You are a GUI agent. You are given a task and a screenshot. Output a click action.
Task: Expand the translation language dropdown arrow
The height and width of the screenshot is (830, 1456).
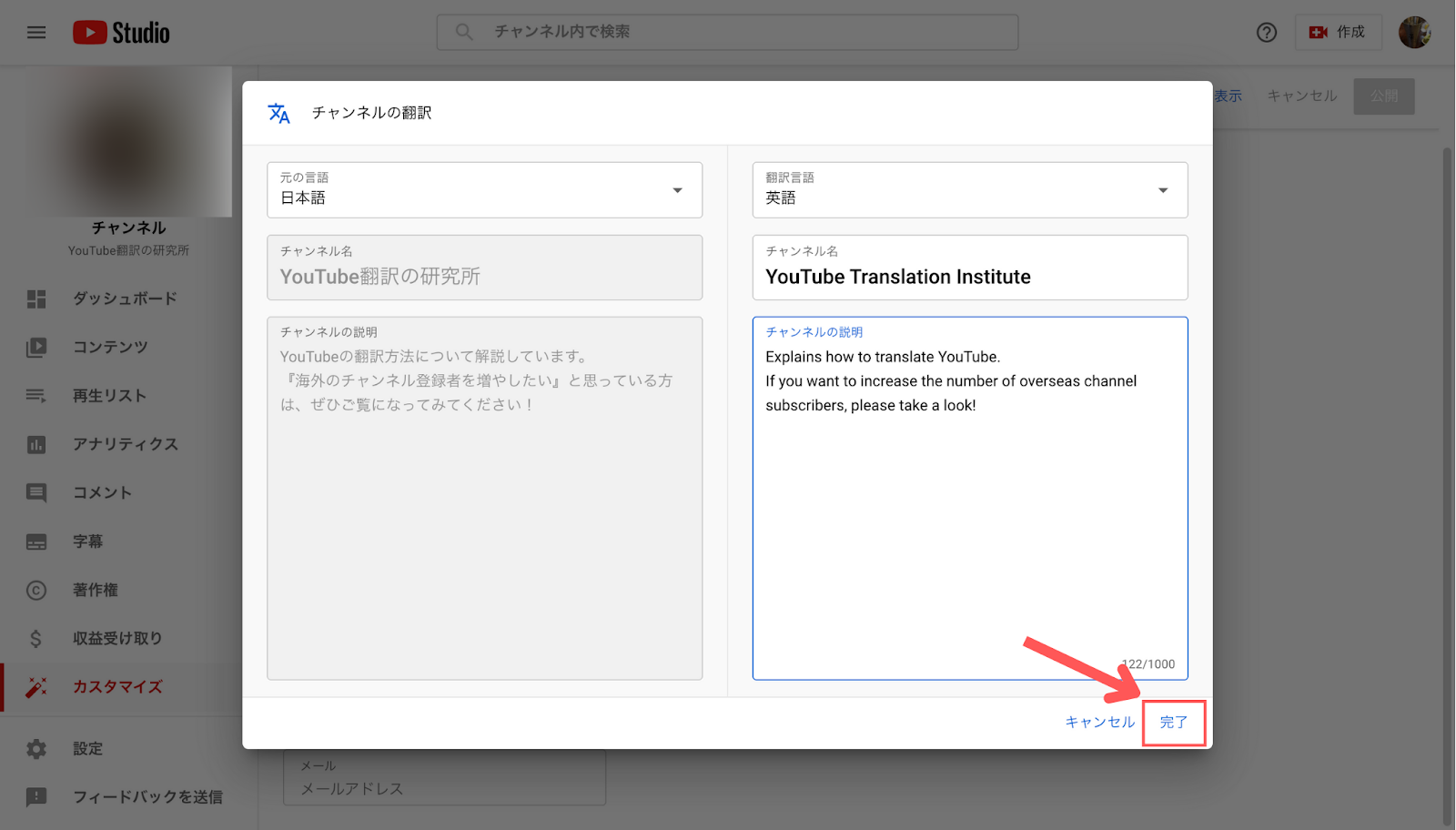pos(1163,190)
